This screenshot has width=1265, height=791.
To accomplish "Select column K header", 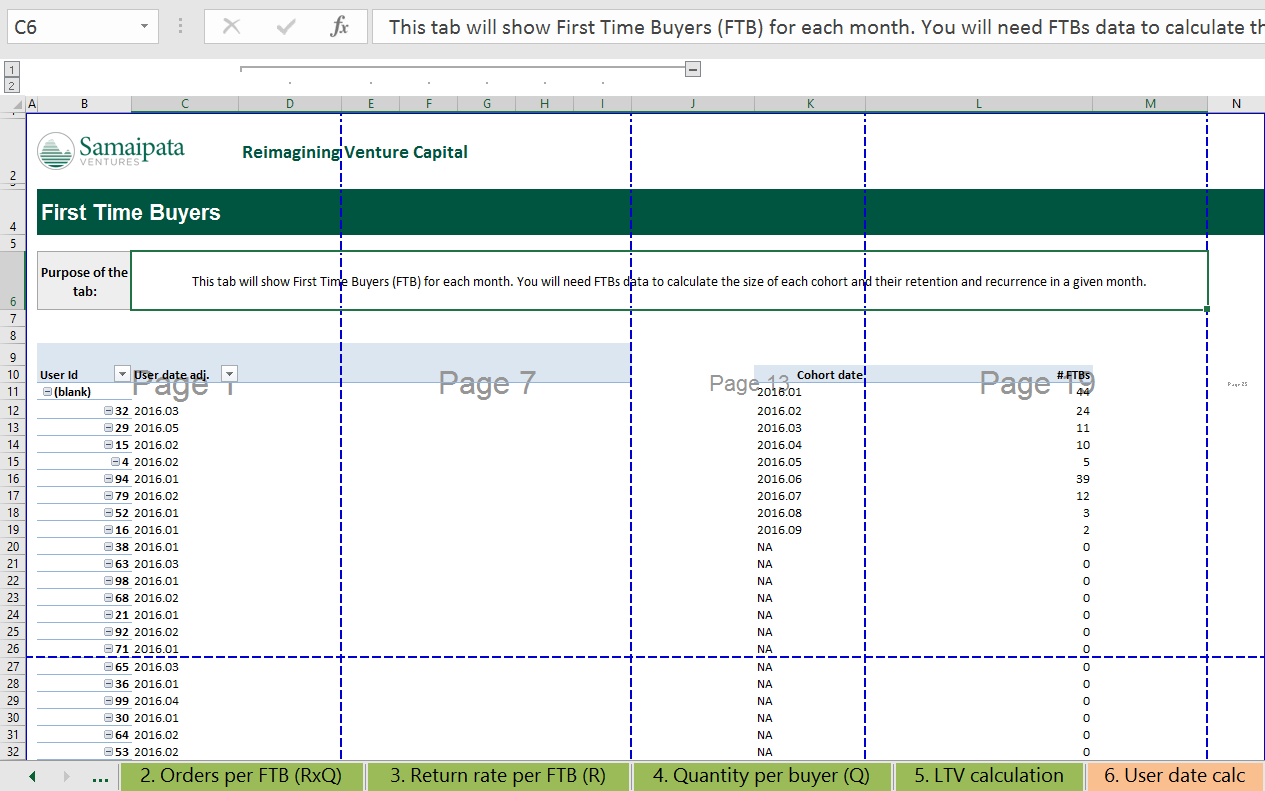I will point(810,104).
